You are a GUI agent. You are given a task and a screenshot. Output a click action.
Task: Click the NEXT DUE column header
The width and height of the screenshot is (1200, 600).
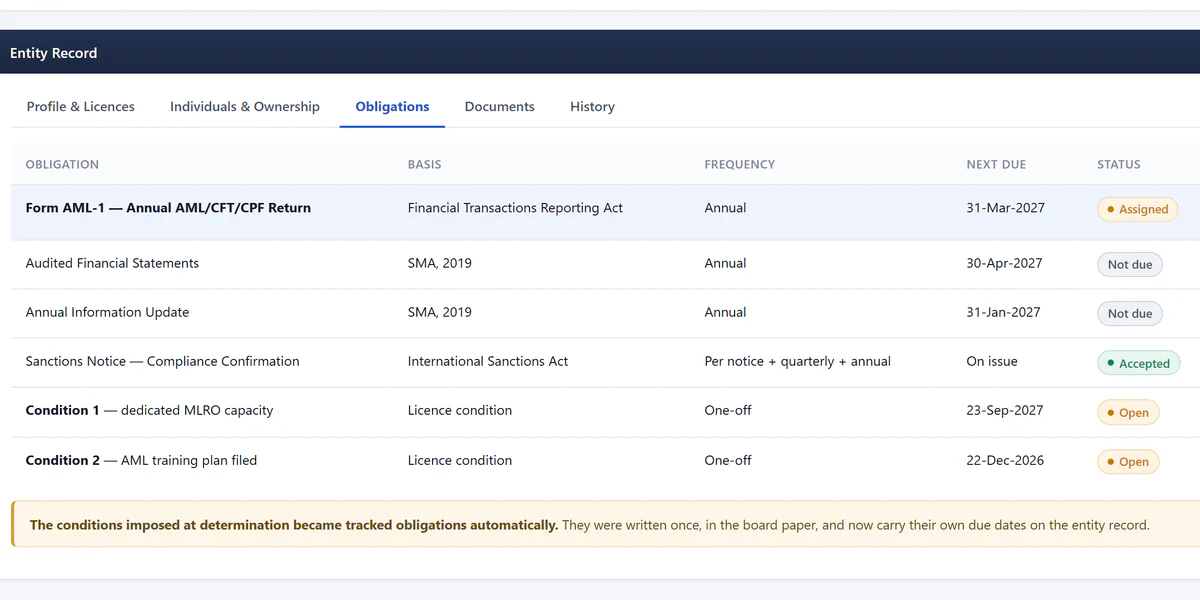(996, 164)
